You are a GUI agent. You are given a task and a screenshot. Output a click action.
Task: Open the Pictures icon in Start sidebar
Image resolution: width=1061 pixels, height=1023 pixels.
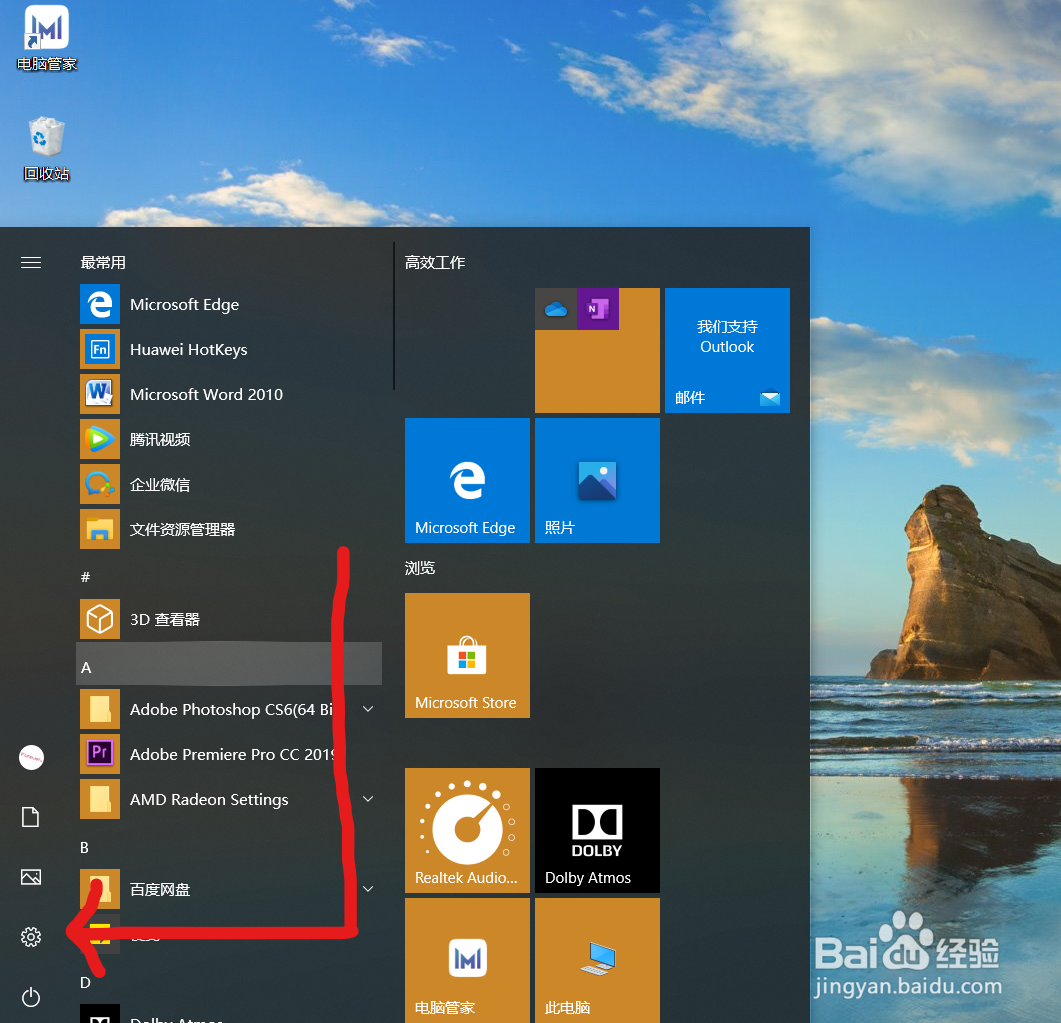point(30,878)
